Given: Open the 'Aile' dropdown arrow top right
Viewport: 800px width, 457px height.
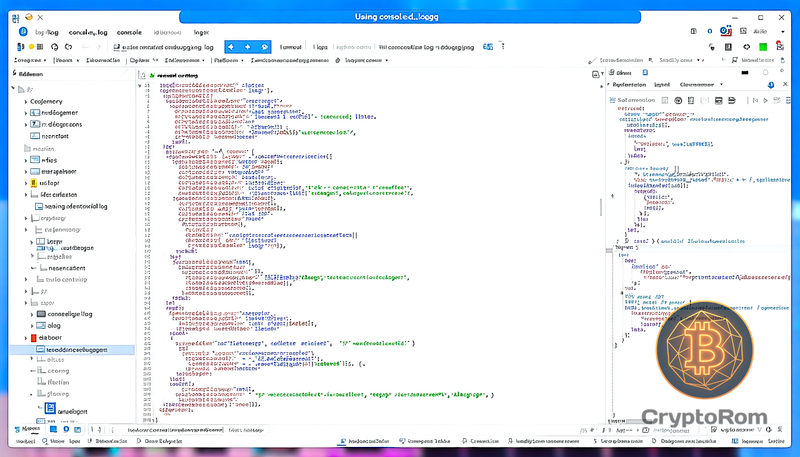Looking at the screenshot, I should [x=783, y=32].
